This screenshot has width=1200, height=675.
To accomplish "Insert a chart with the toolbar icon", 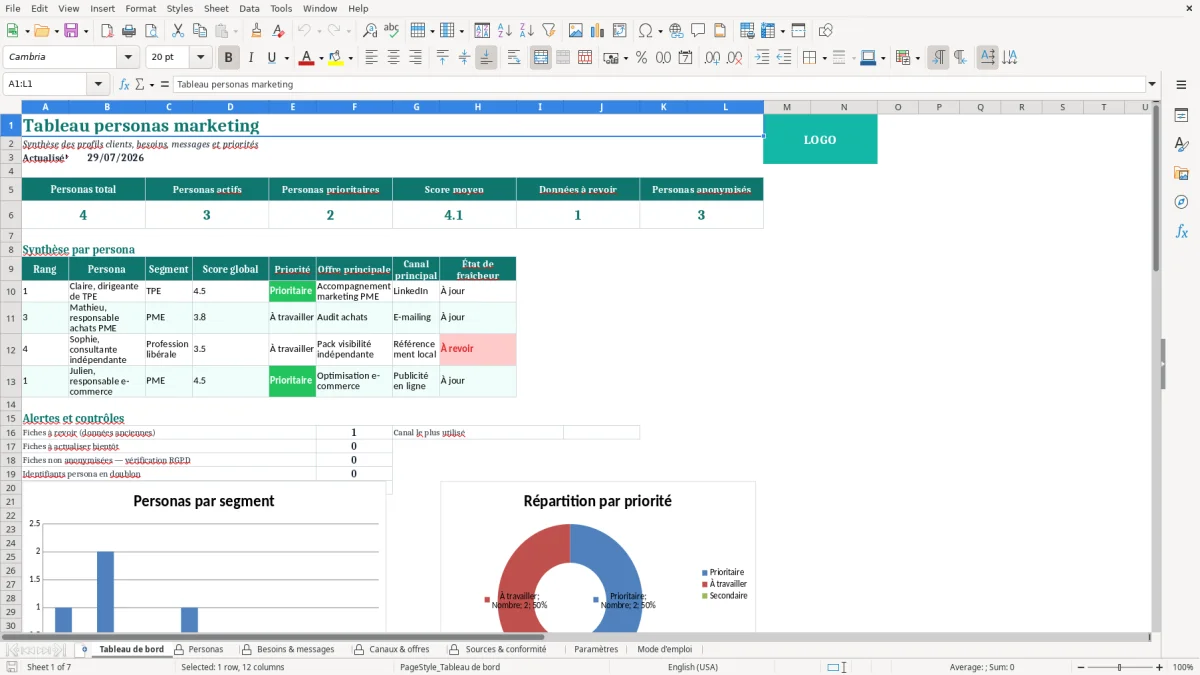I will pyautogui.click(x=598, y=31).
